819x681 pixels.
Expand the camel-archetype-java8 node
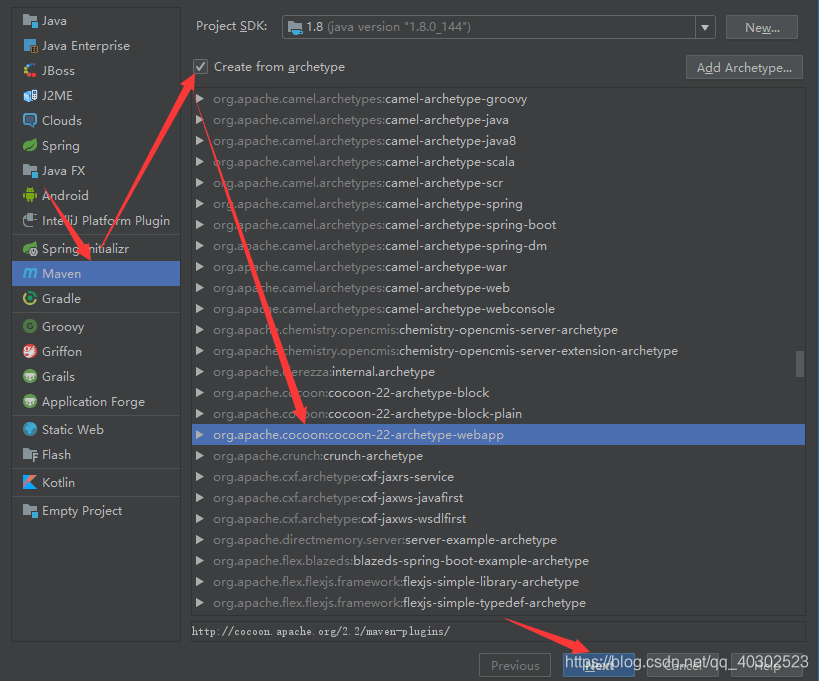(x=200, y=140)
